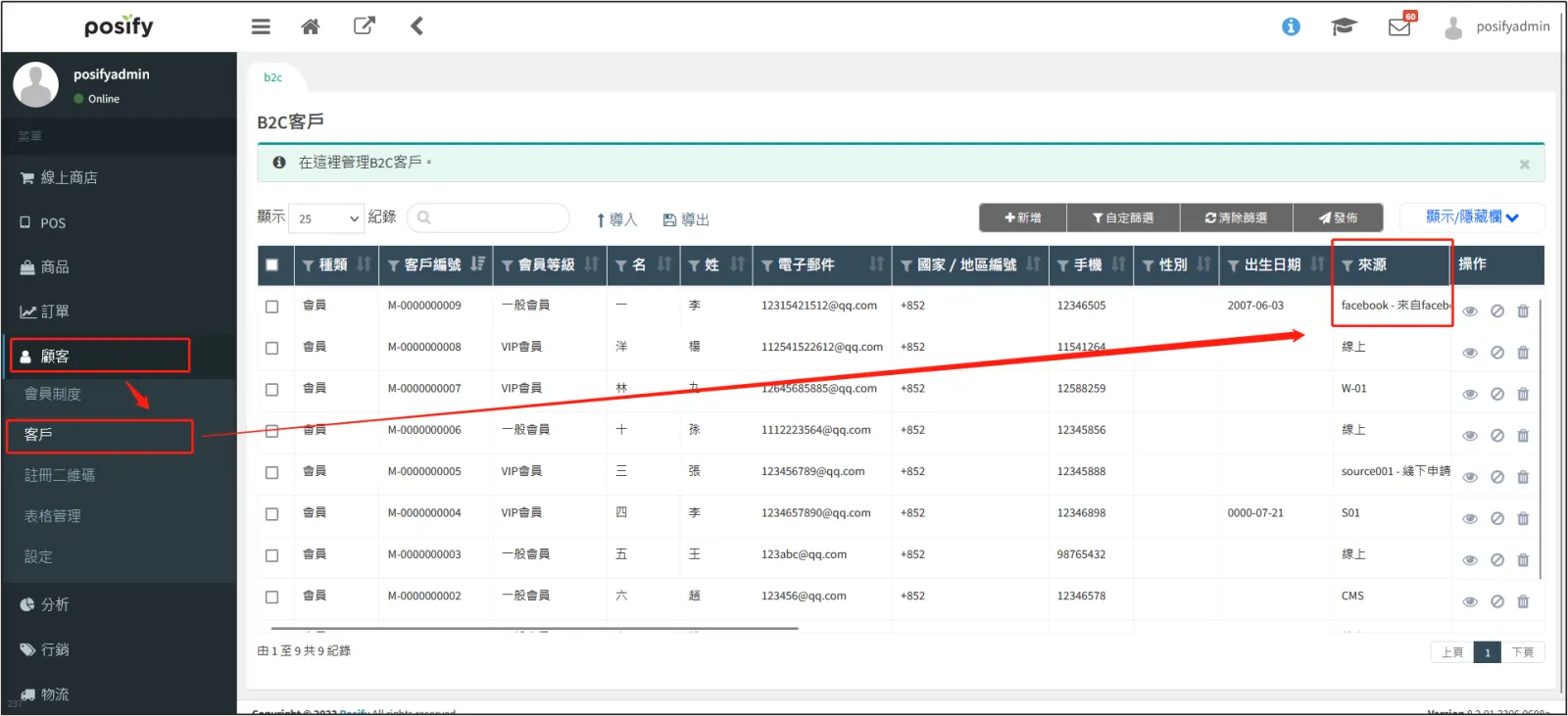This screenshot has width=1568, height=716.
Task: Open the graduation cap tutorial icon
Action: click(1344, 26)
